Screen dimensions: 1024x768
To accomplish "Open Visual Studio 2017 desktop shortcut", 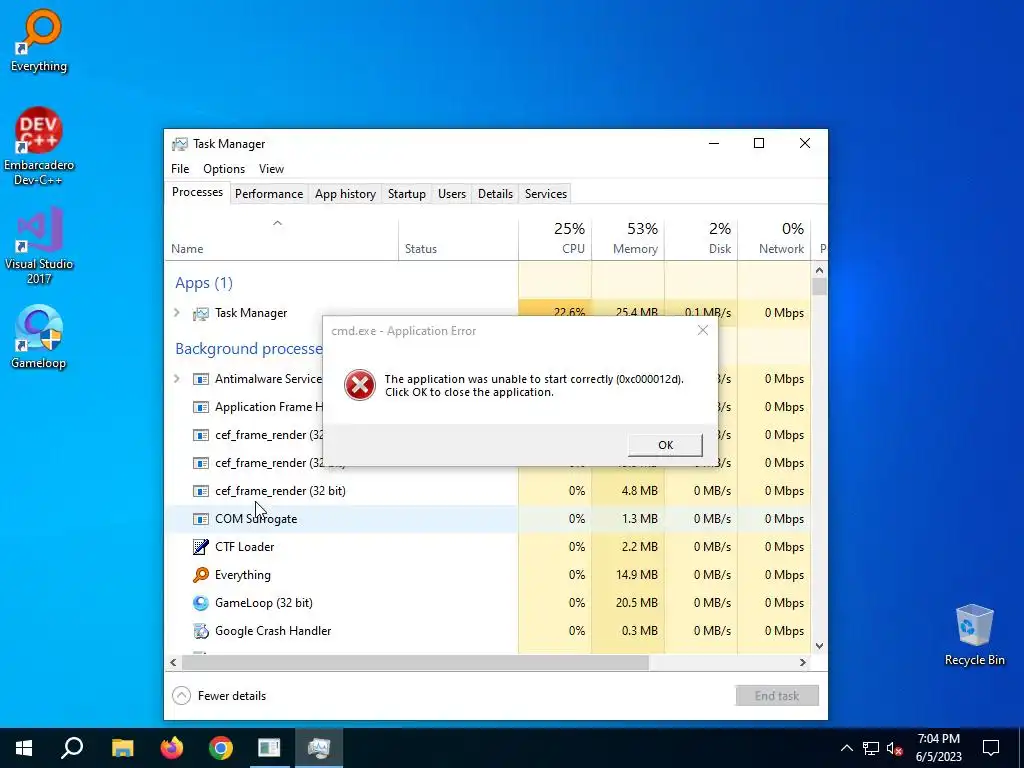I will 39,245.
